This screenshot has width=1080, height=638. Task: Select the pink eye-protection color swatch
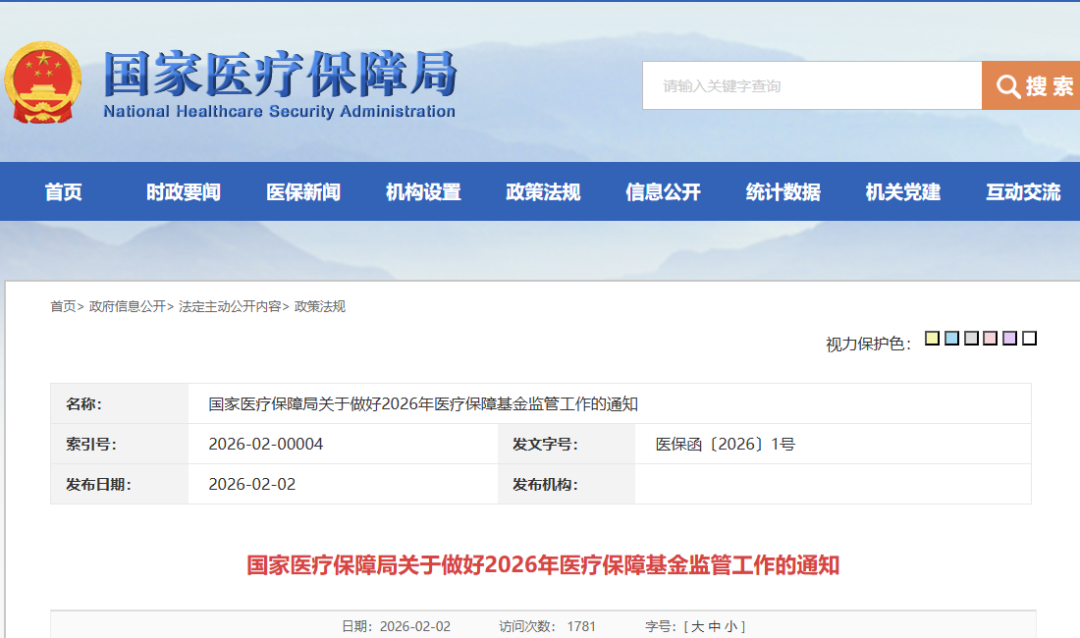(990, 338)
